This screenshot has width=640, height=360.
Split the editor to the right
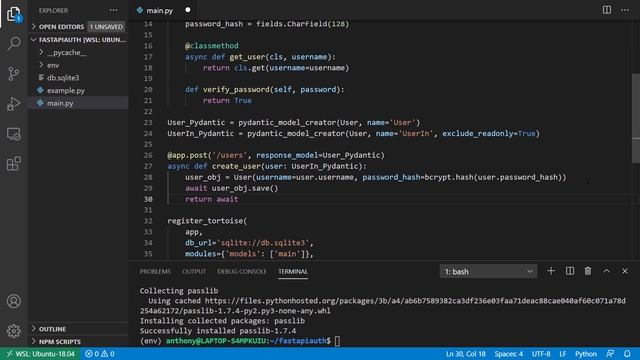[x=607, y=10]
